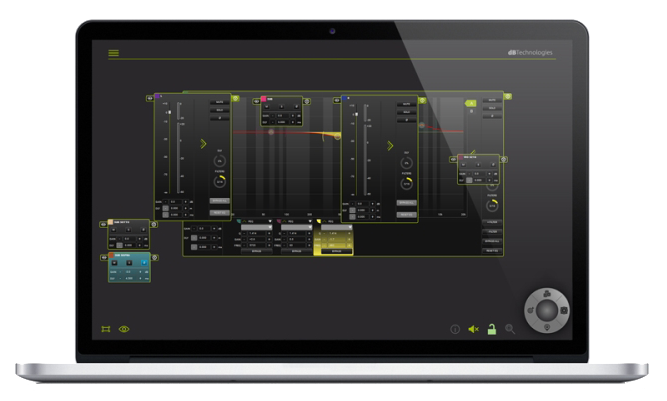Expand purple-tagged panel with green chevron
This screenshot has width=667, height=401.
tap(203, 144)
